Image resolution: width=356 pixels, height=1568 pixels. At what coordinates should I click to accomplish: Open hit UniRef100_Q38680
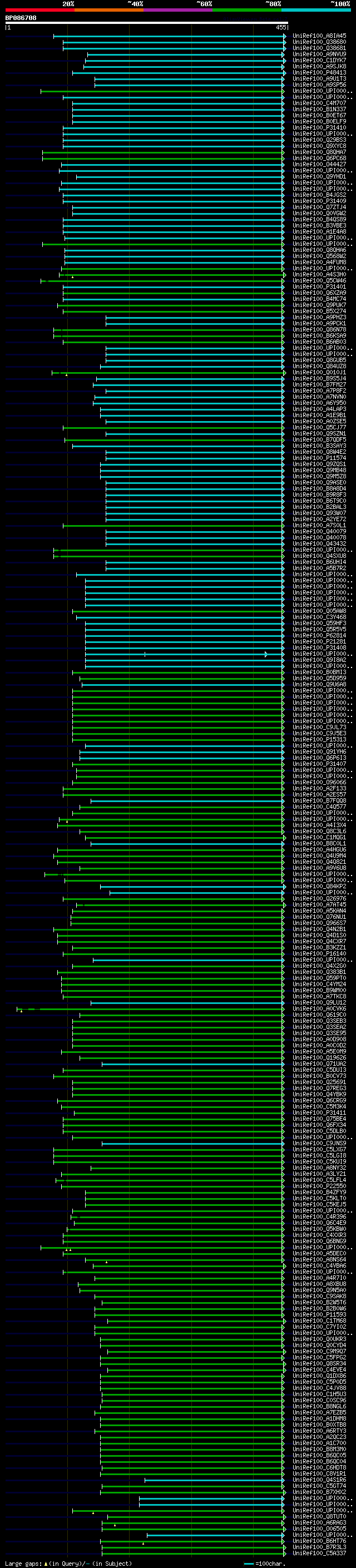pyautogui.click(x=319, y=42)
